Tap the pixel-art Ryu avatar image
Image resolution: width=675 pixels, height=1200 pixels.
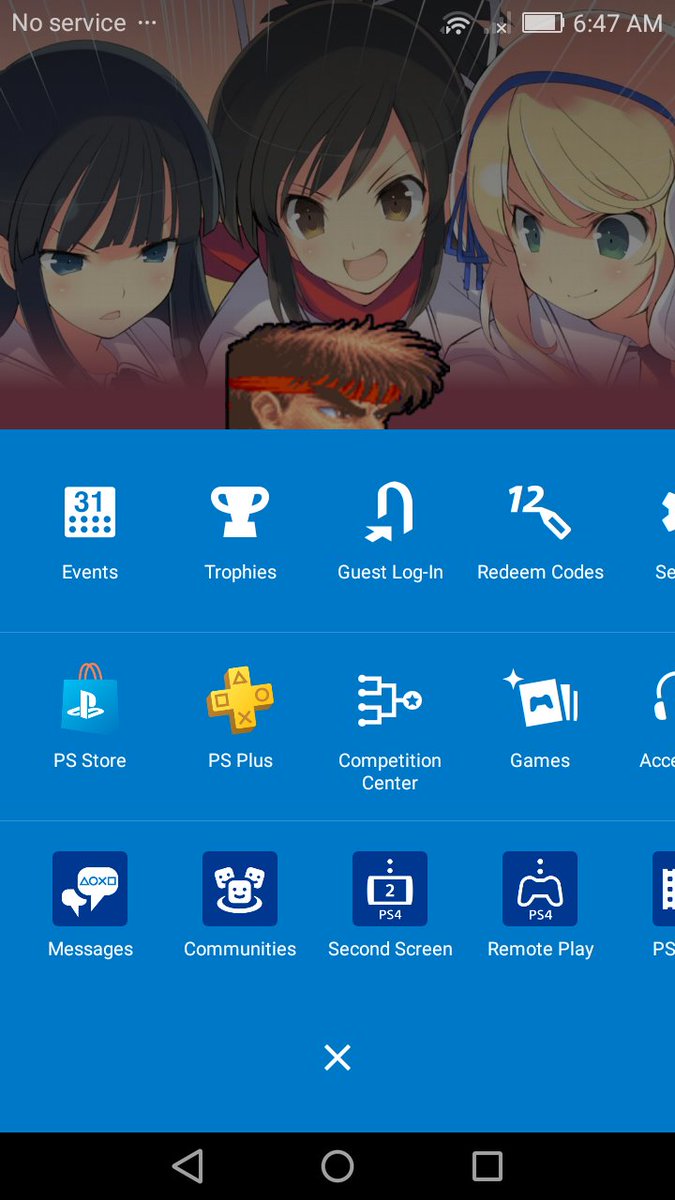[336, 376]
